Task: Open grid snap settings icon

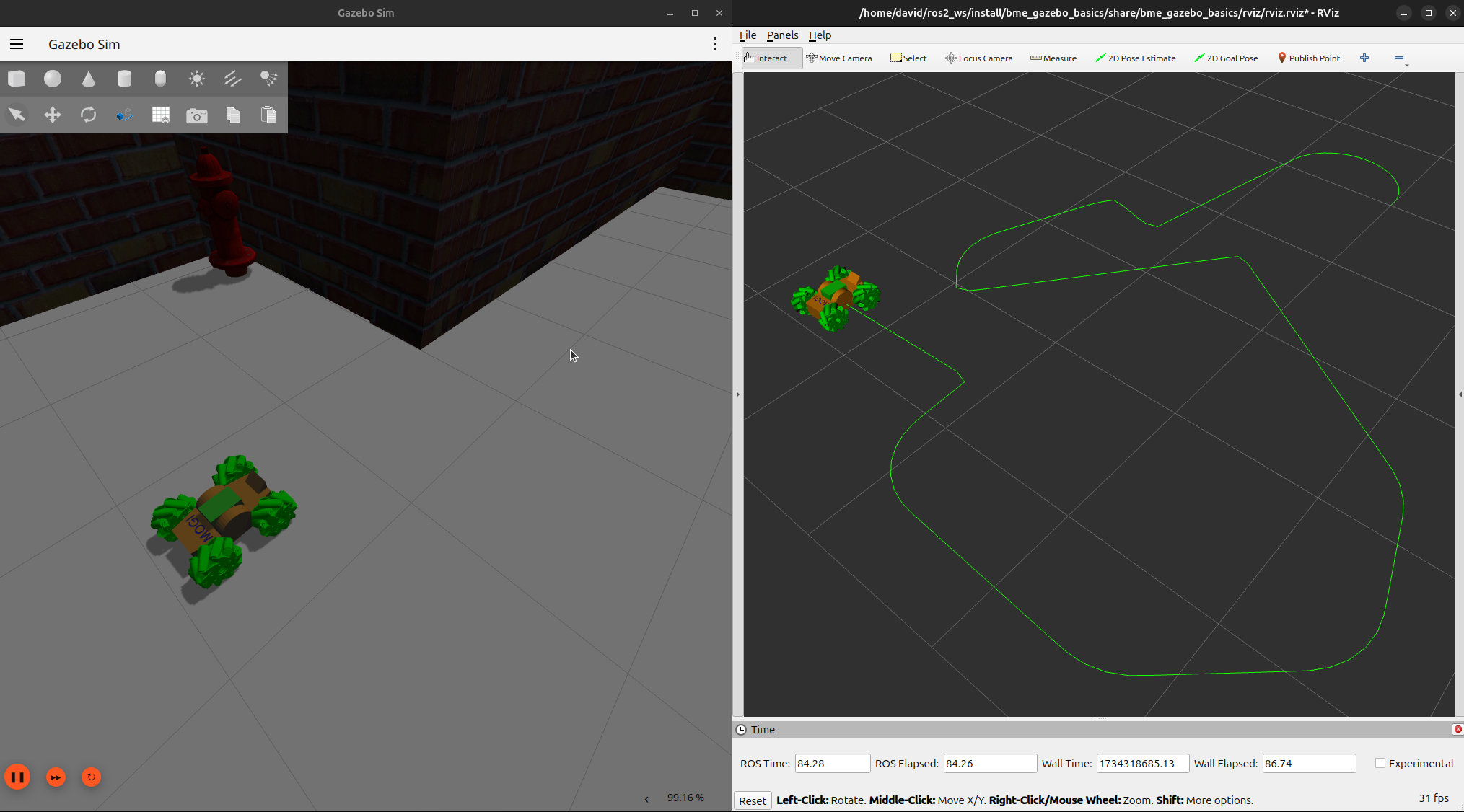Action: (160, 115)
